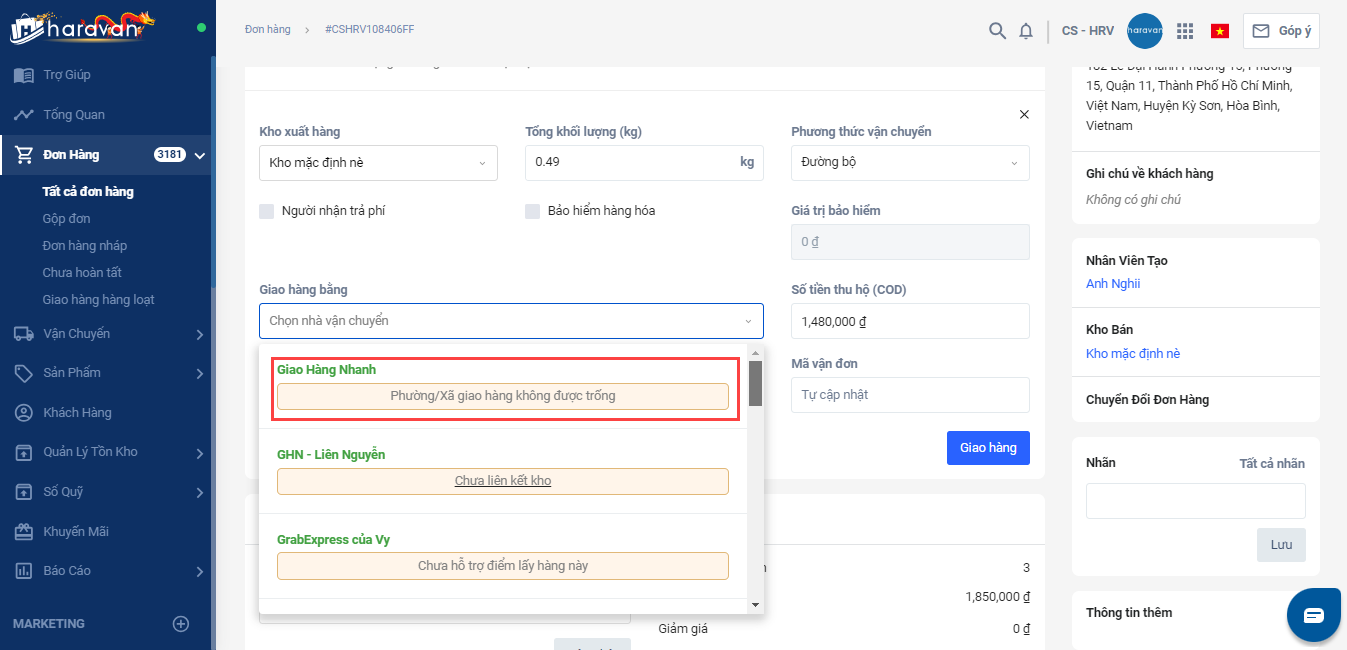
Task: Click the Kho mặc định nè link
Action: 1133,354
